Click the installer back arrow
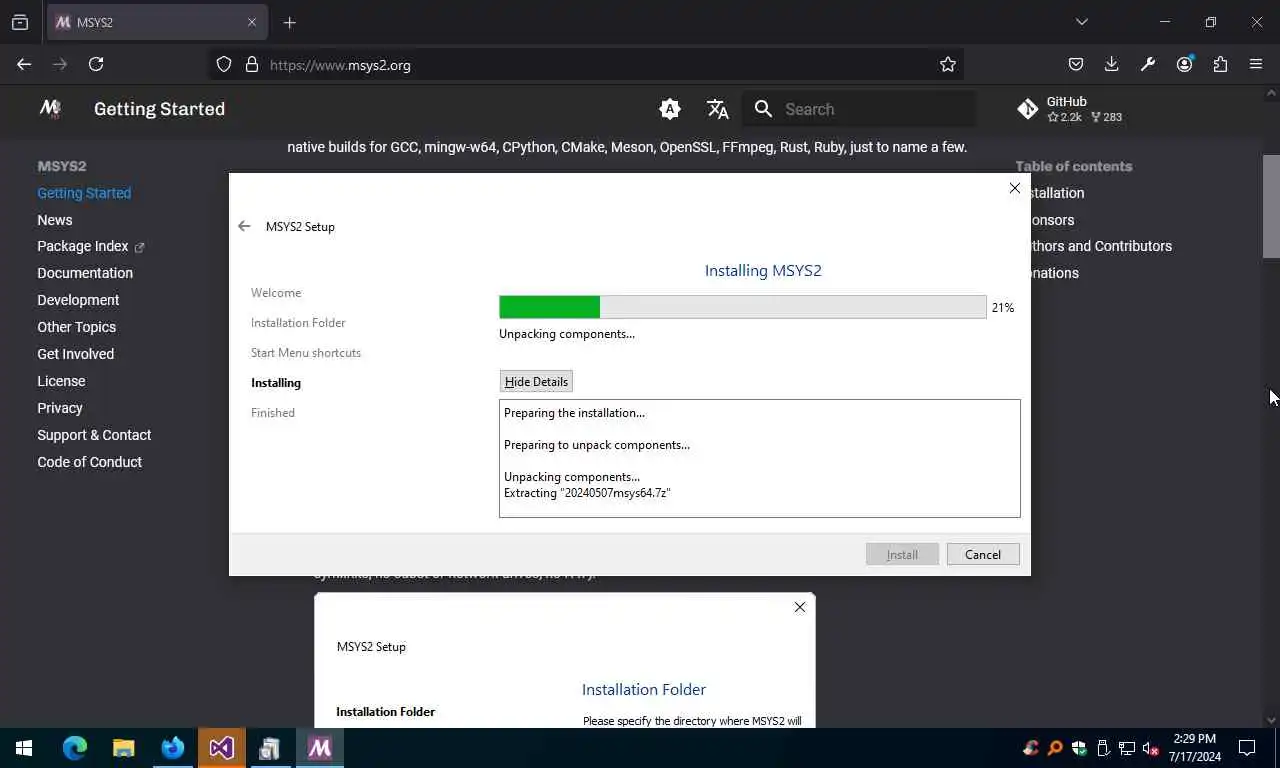This screenshot has height=768, width=1280. 244,226
